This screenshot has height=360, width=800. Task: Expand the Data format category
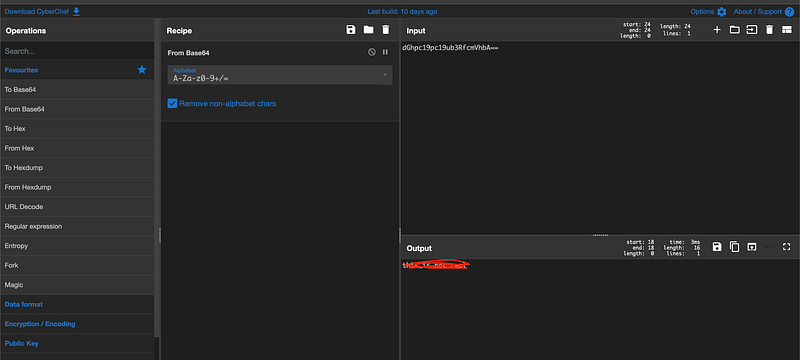[x=77, y=304]
